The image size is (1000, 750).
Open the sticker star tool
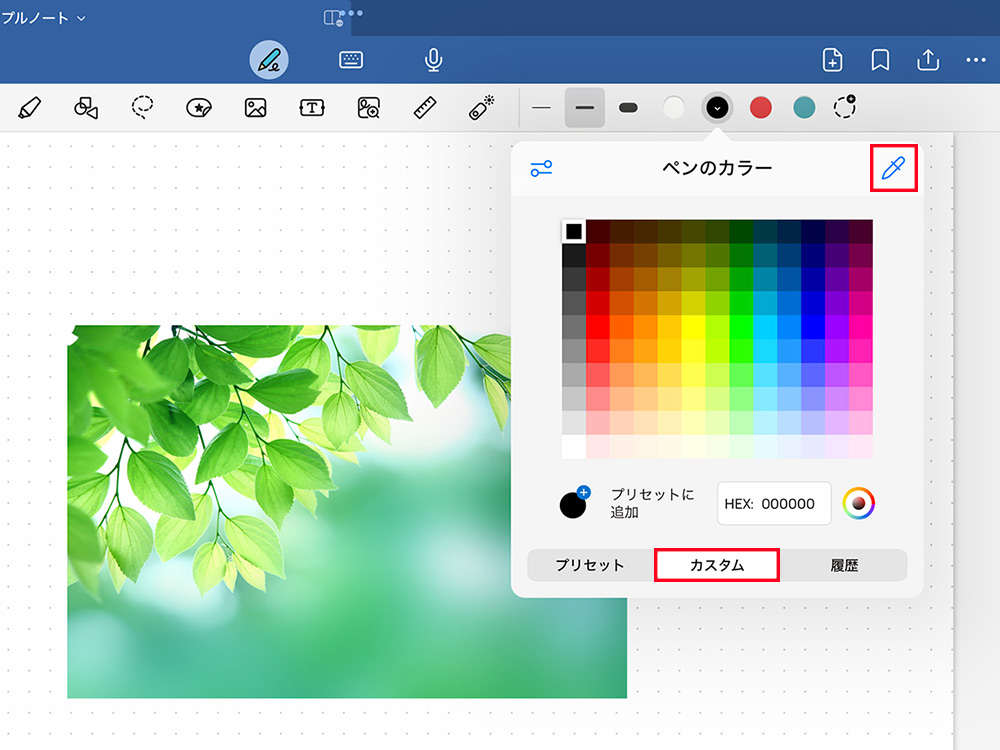click(198, 108)
